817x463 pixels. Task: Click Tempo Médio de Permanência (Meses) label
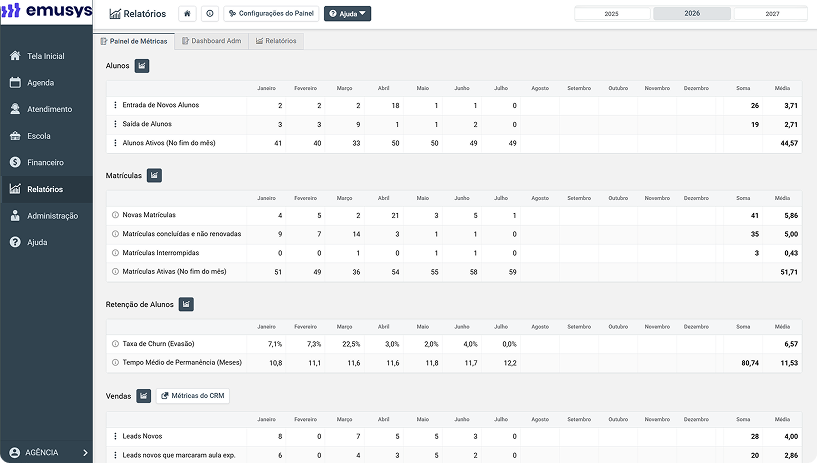[x=182, y=362]
